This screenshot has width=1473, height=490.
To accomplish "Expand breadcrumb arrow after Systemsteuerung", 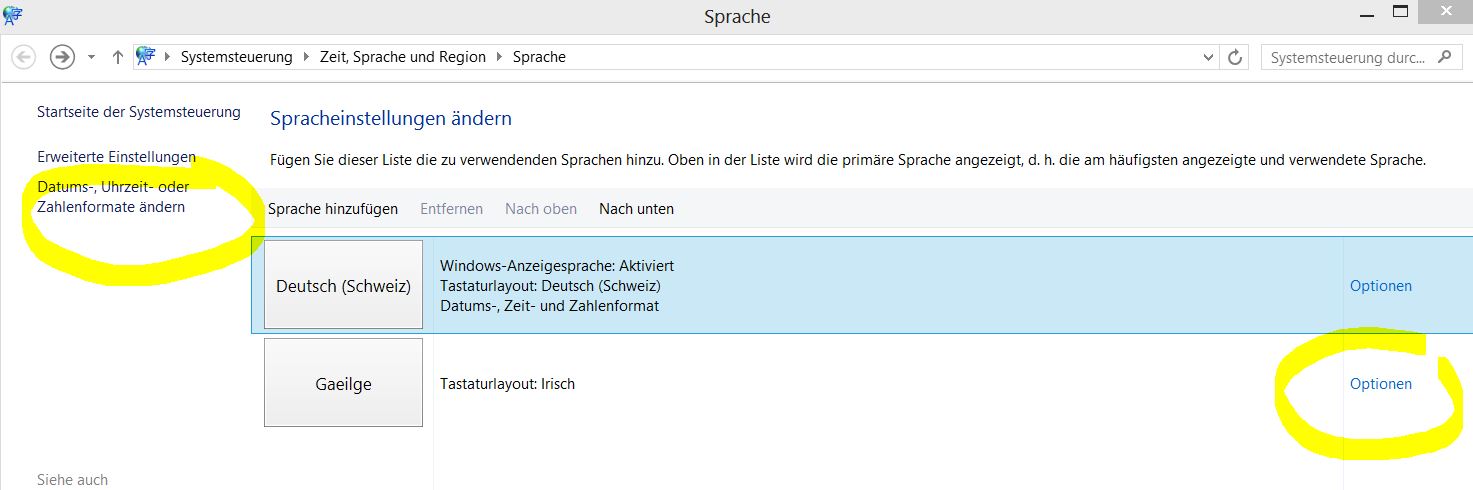I will (306, 57).
